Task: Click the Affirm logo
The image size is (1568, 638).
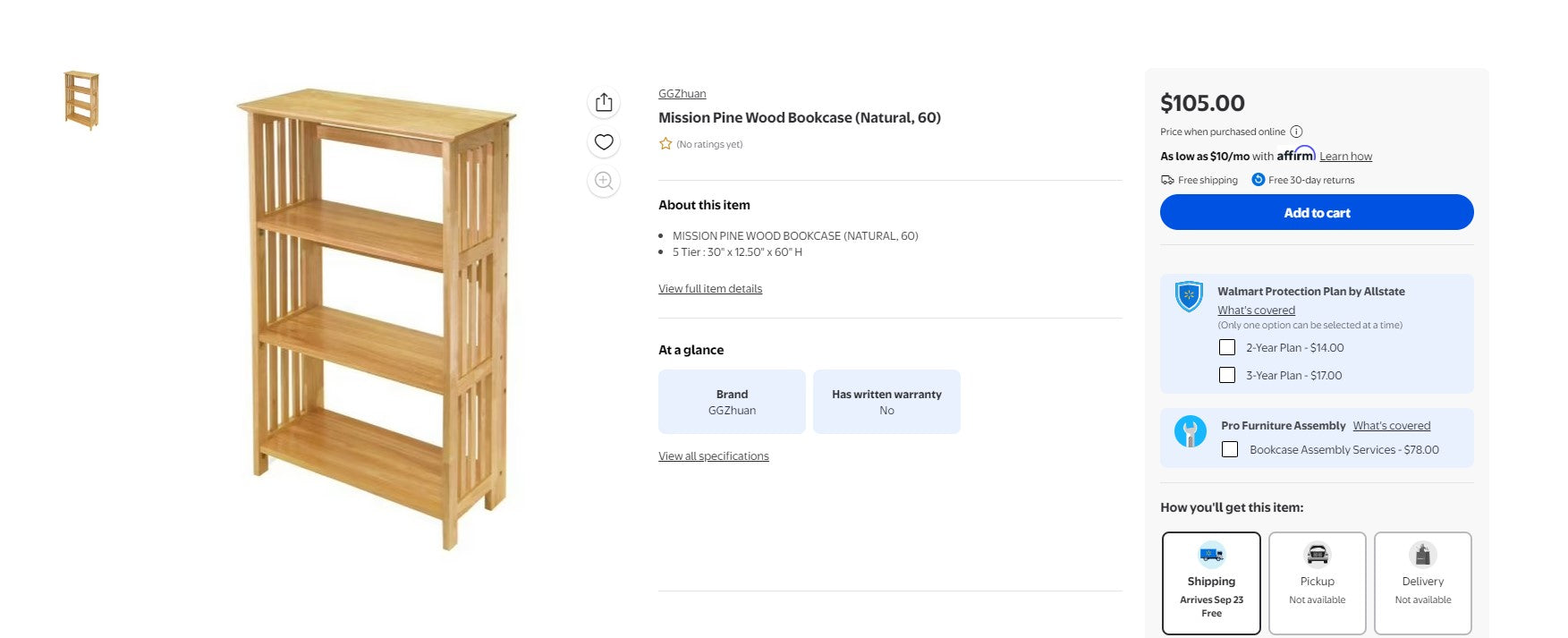Action: [x=1295, y=155]
